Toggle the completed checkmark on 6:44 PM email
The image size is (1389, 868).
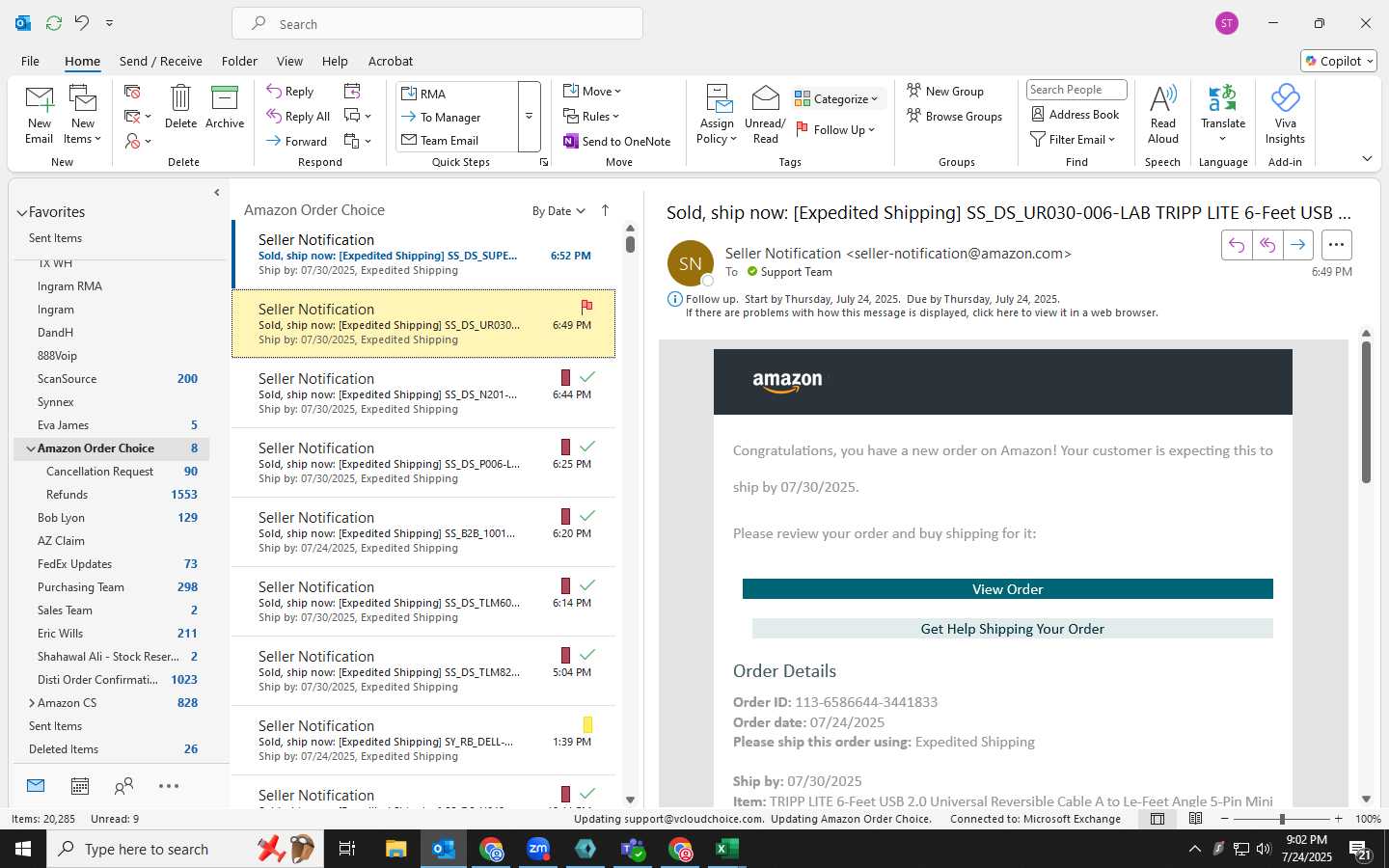tap(587, 377)
